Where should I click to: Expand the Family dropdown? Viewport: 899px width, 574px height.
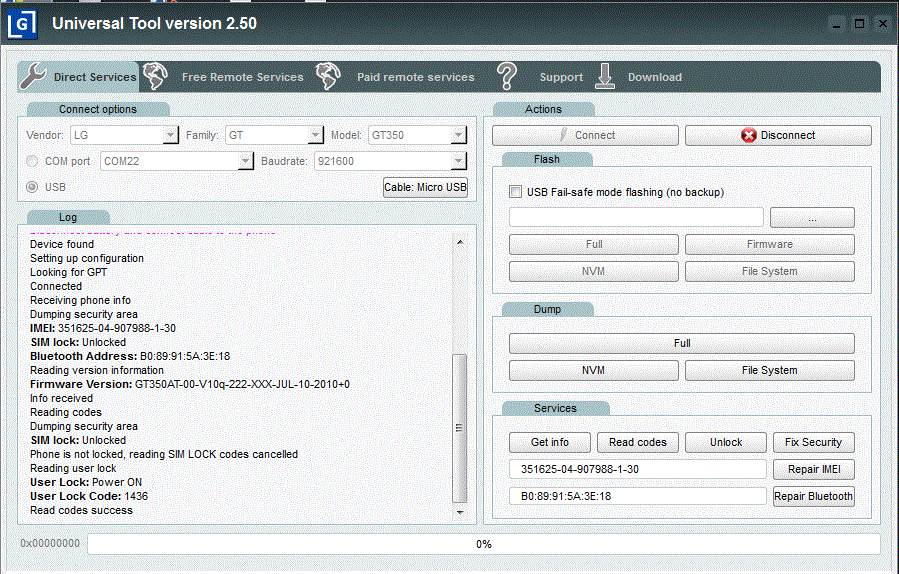(315, 135)
